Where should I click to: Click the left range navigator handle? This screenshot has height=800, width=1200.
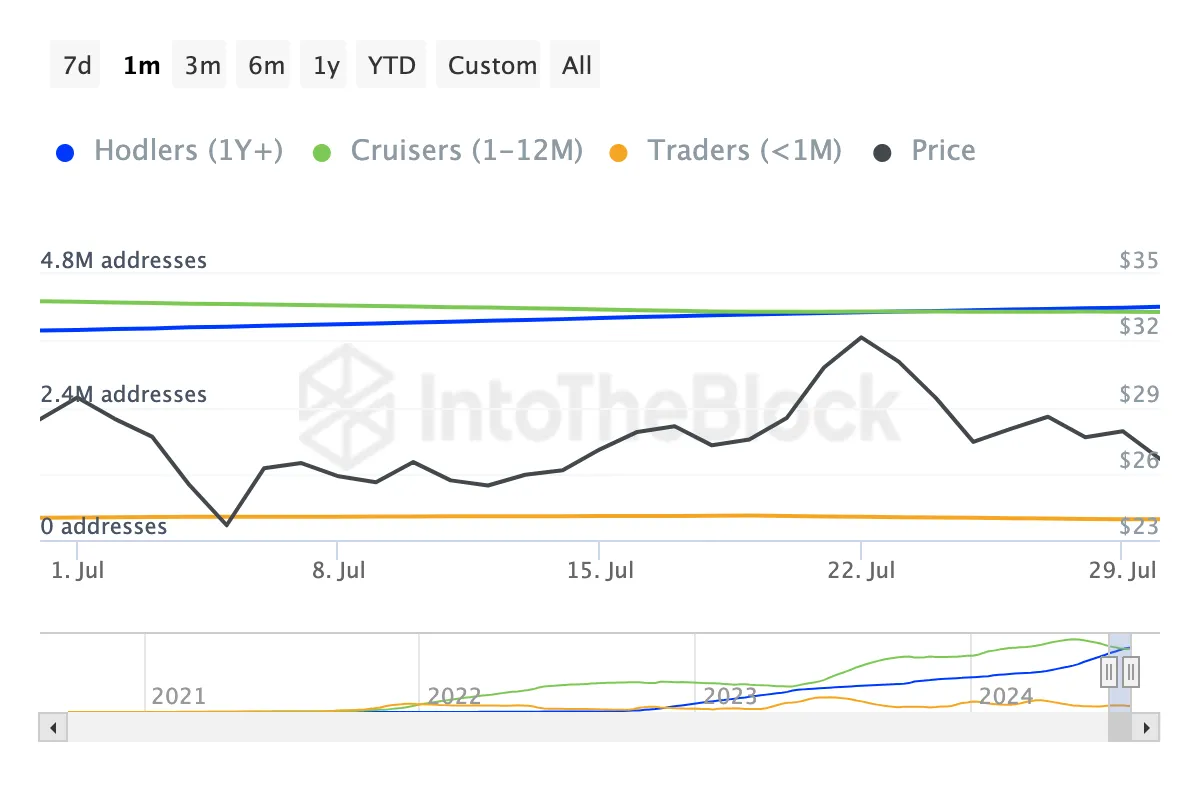[1109, 672]
